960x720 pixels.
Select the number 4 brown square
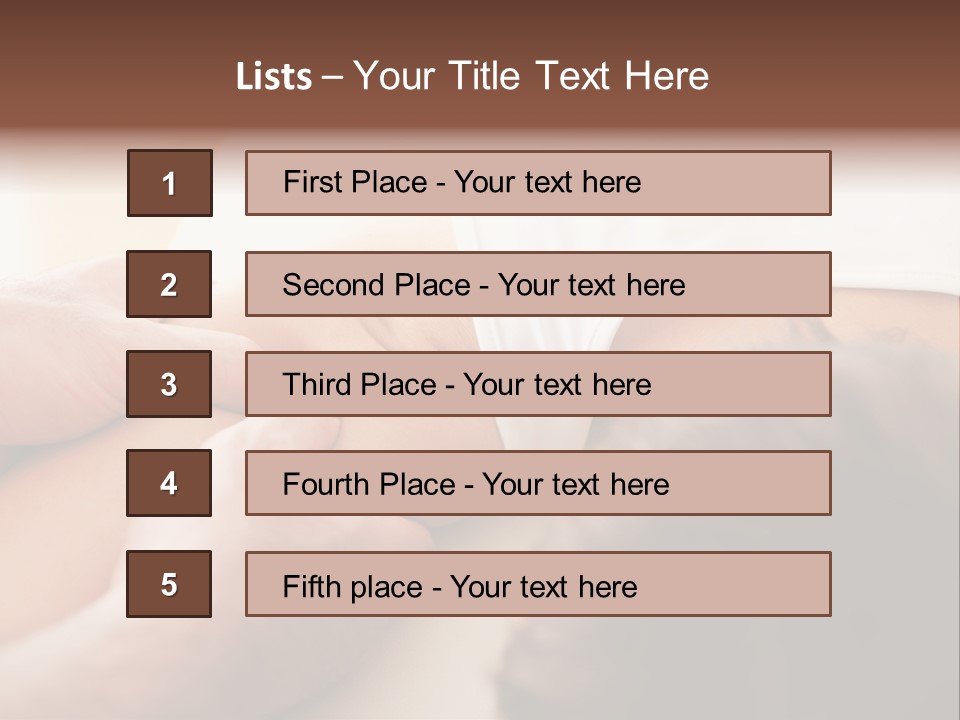point(169,483)
